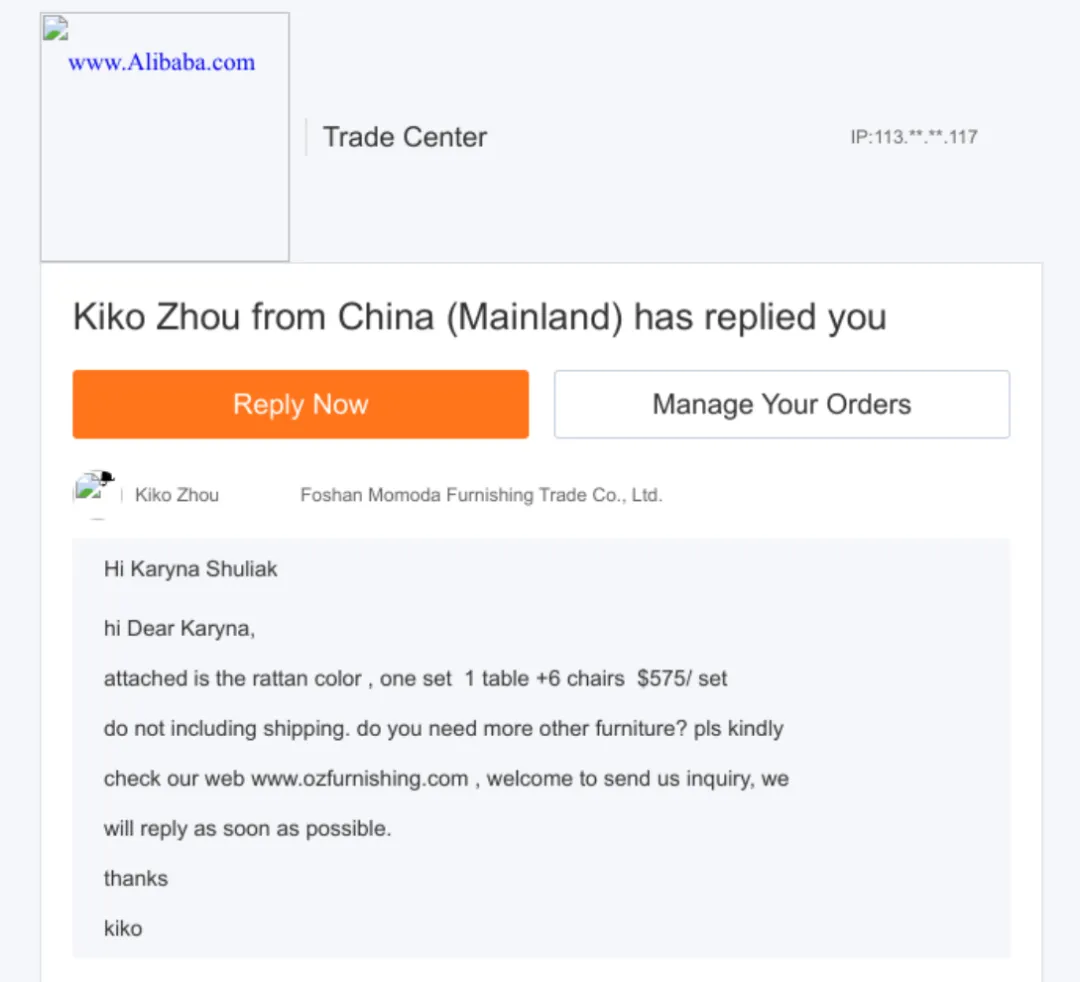Click the "Hi Karyna Shuliak" greeting

click(x=191, y=569)
